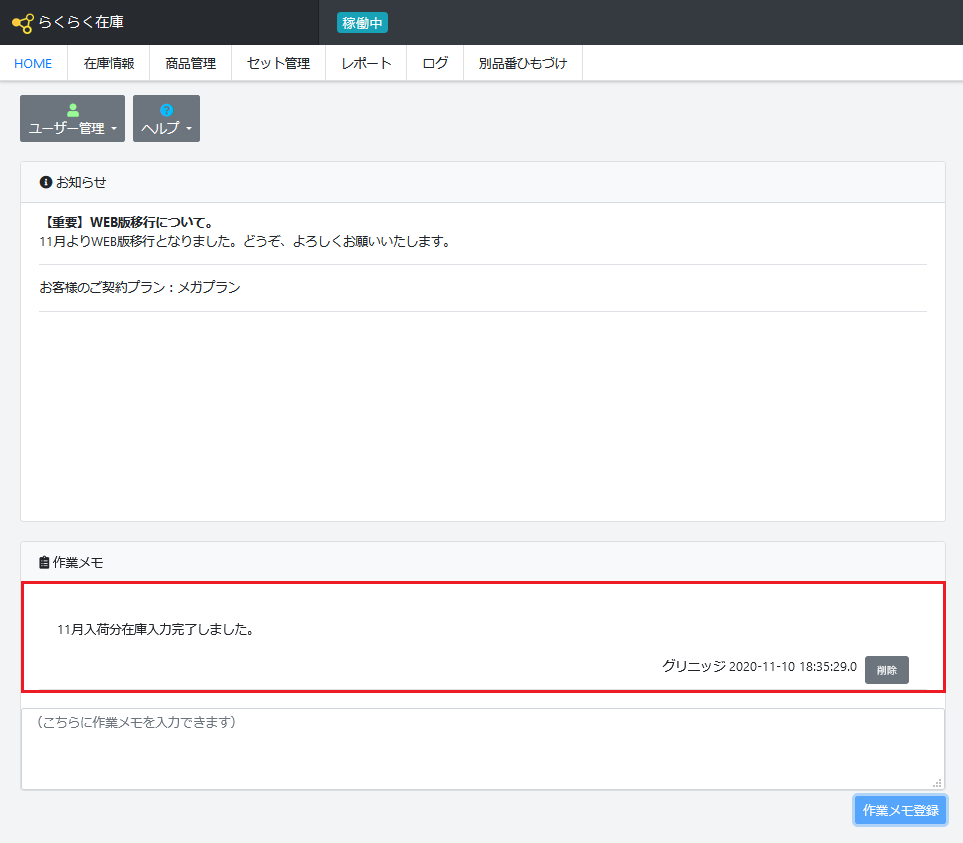
Task: Click the 作業メモ clipboard icon
Action: (44, 562)
